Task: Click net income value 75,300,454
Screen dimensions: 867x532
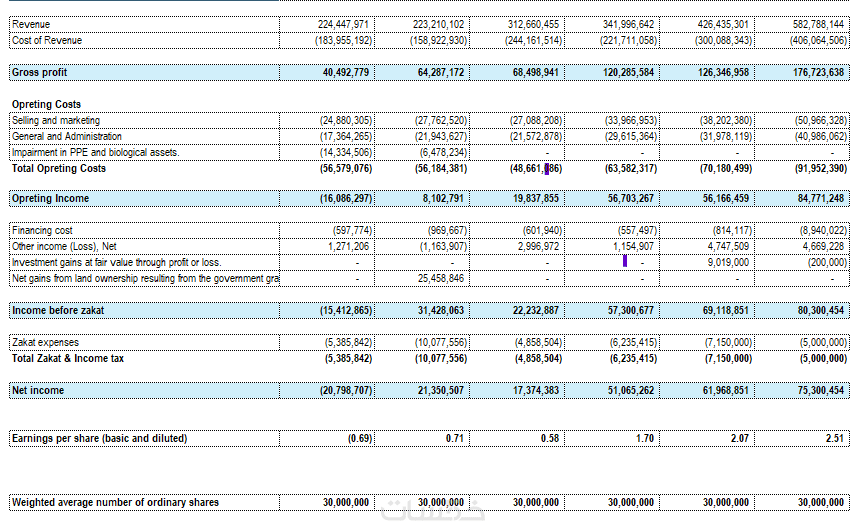Action: (x=821, y=391)
